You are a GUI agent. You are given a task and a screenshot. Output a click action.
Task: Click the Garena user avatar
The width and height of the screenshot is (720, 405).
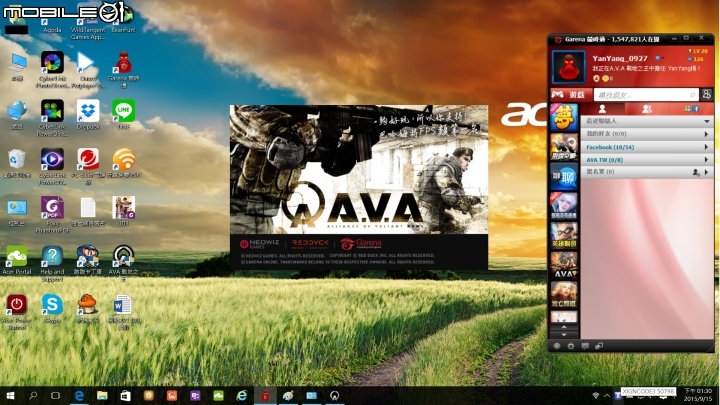click(x=569, y=67)
